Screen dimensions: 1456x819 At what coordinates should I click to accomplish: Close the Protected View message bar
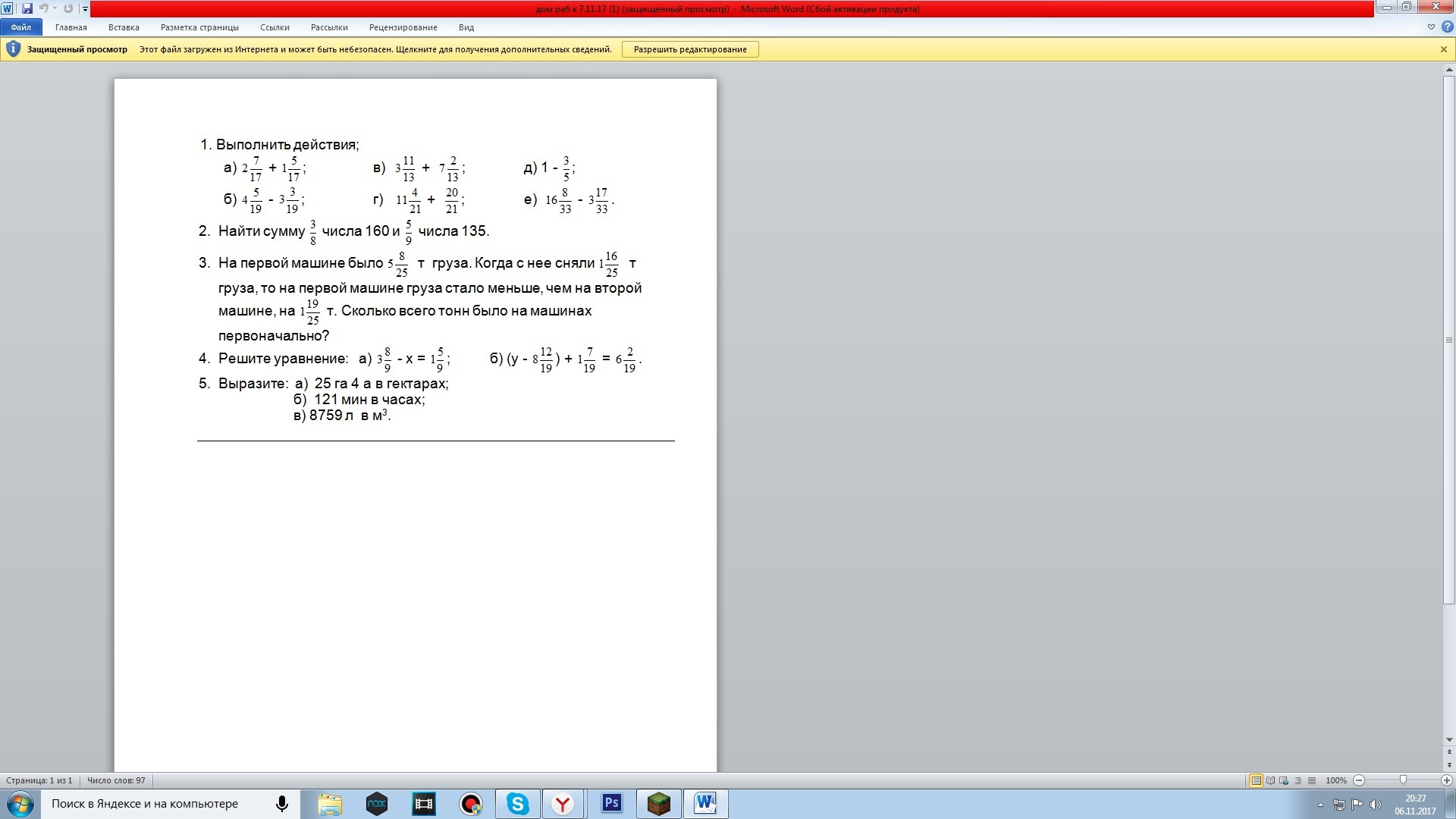pyautogui.click(x=1443, y=49)
